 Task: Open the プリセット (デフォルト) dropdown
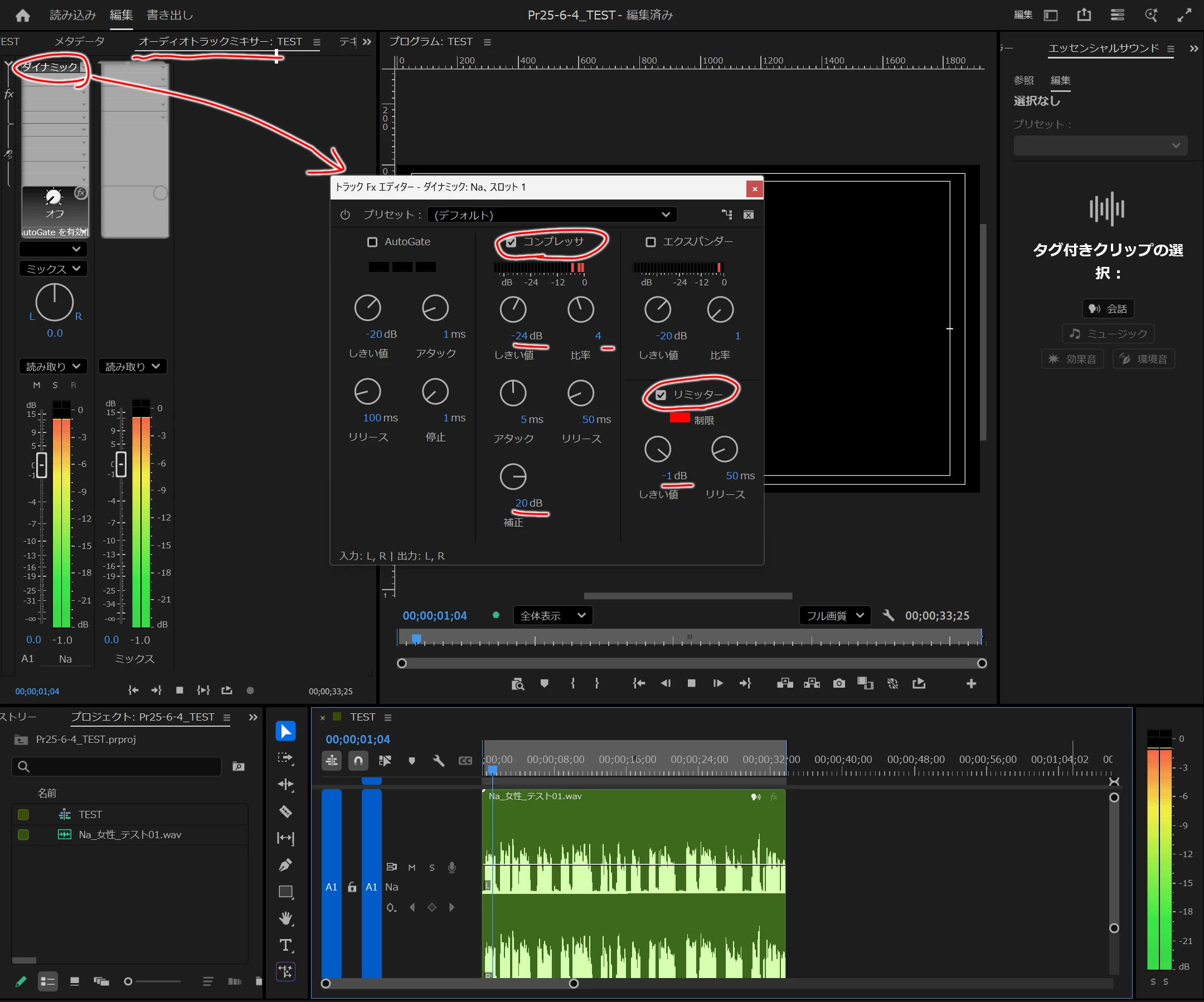click(551, 215)
